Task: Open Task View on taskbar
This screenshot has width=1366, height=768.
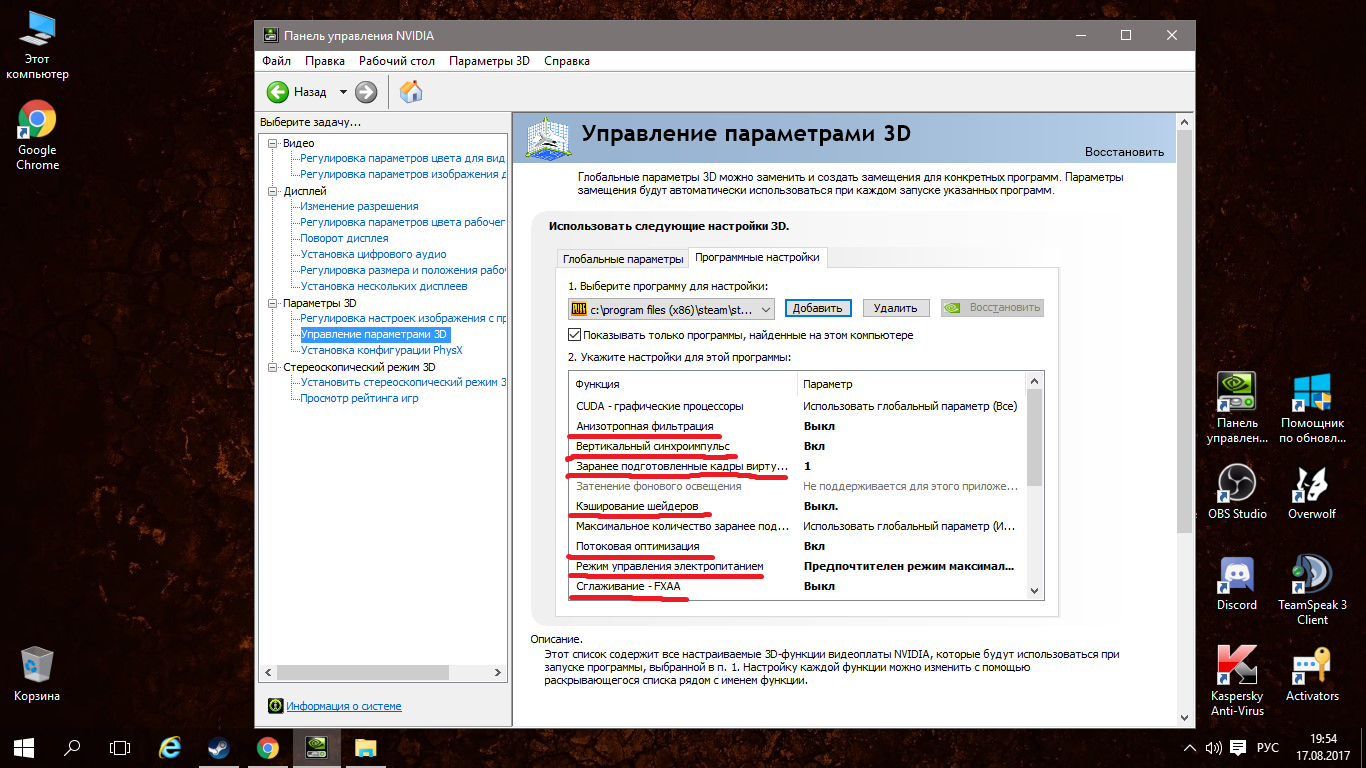Action: point(120,746)
